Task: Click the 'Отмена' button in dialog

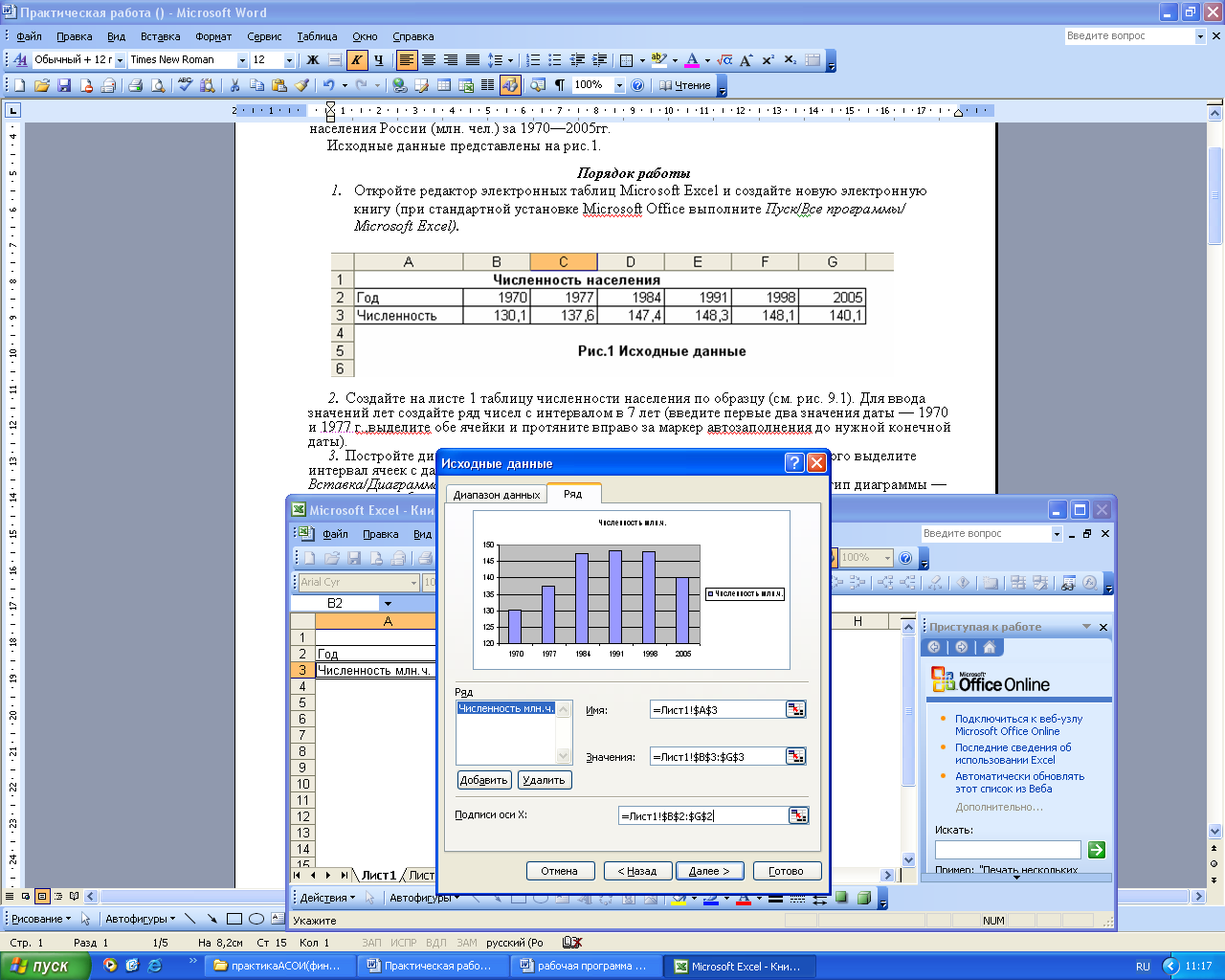Action: (x=559, y=871)
